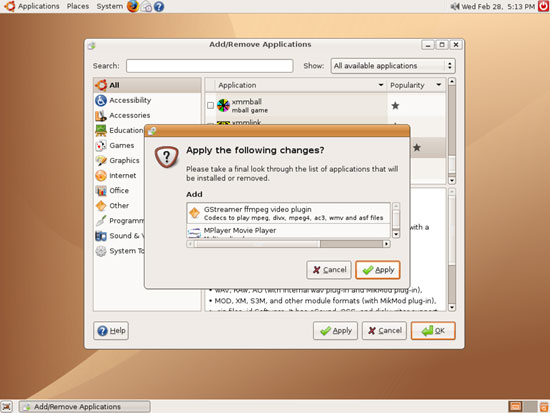Click the GStreamer ffmpeg plugin icon
The height and width of the screenshot is (413, 550).
[194, 213]
